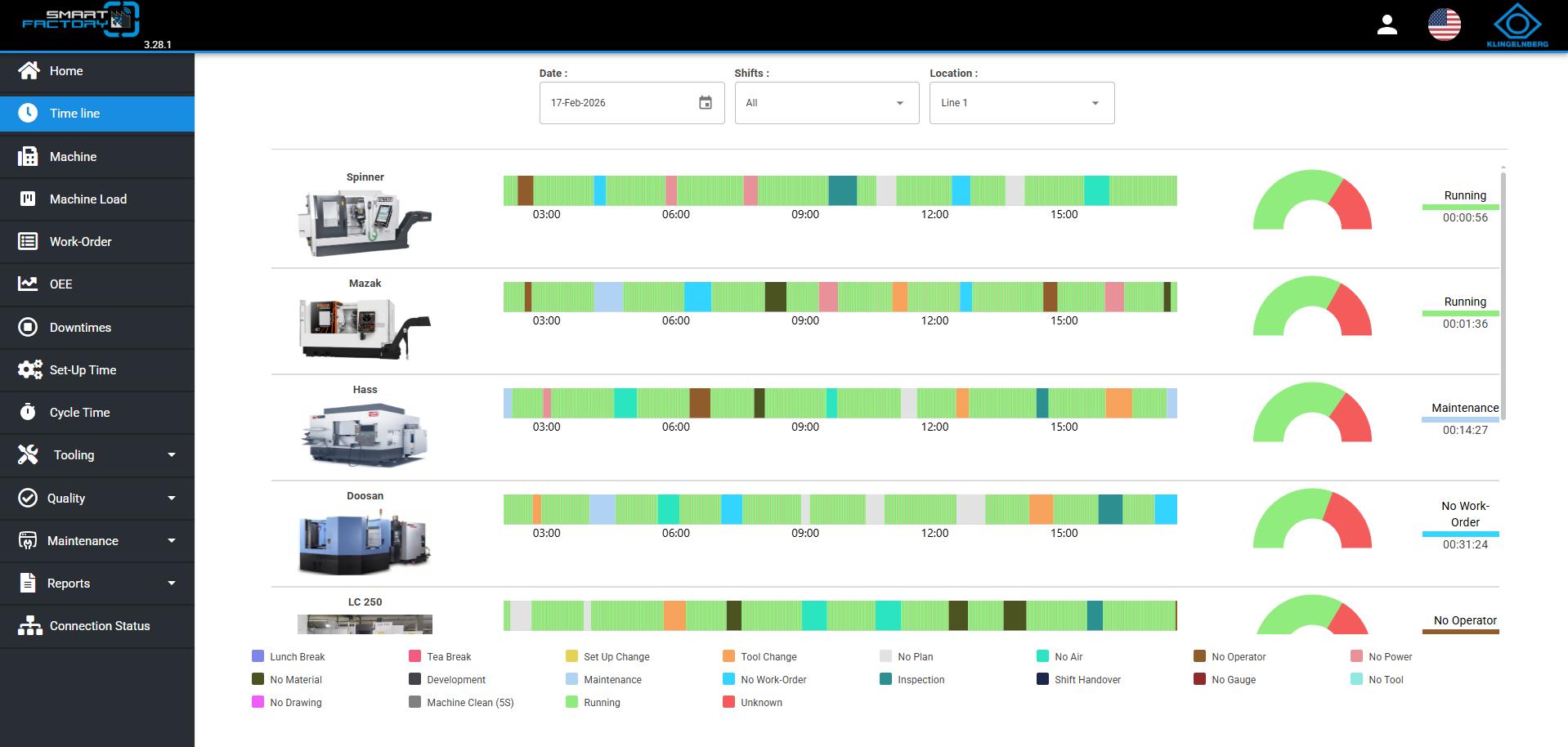Screen dimensions: 1568x747
Task: Open the user profile icon
Action: click(x=1387, y=25)
